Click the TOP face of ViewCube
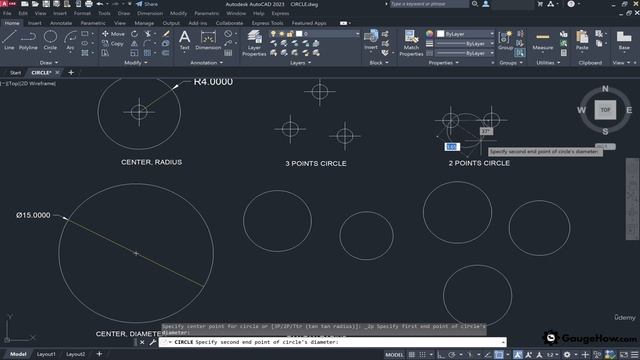Screen dimensions: 640x360 (x=605, y=110)
